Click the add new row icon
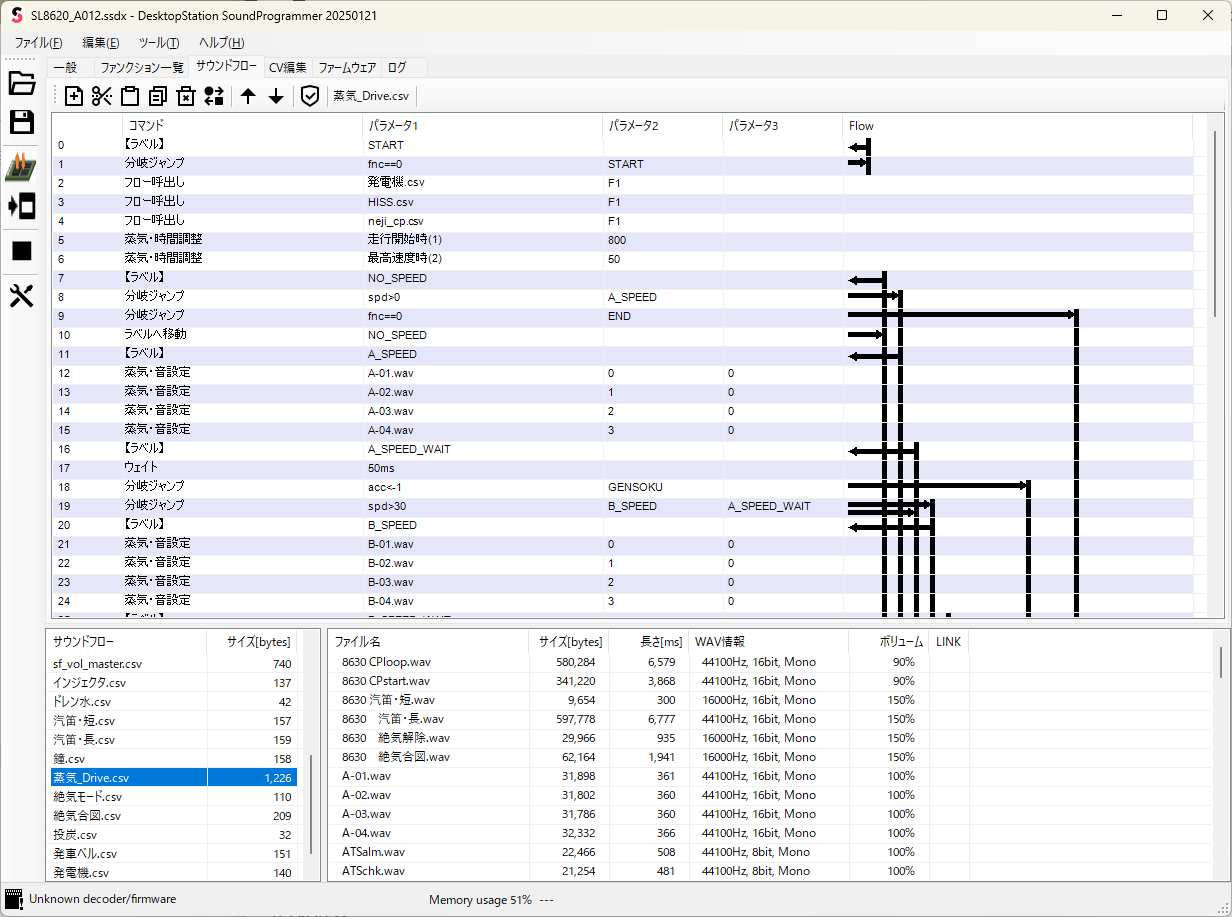Image resolution: width=1232 pixels, height=917 pixels. coord(74,96)
